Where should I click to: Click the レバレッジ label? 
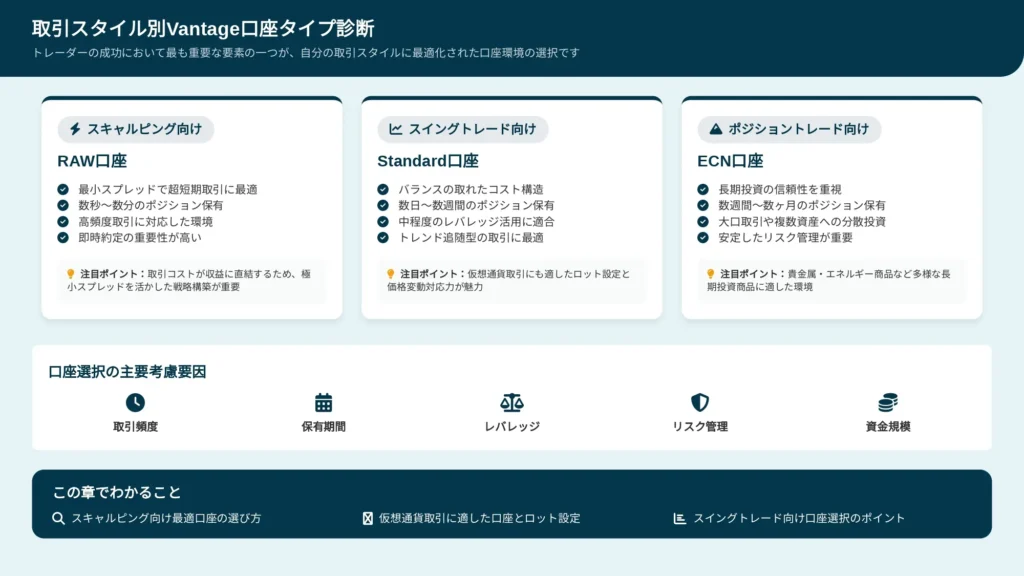pos(512,426)
